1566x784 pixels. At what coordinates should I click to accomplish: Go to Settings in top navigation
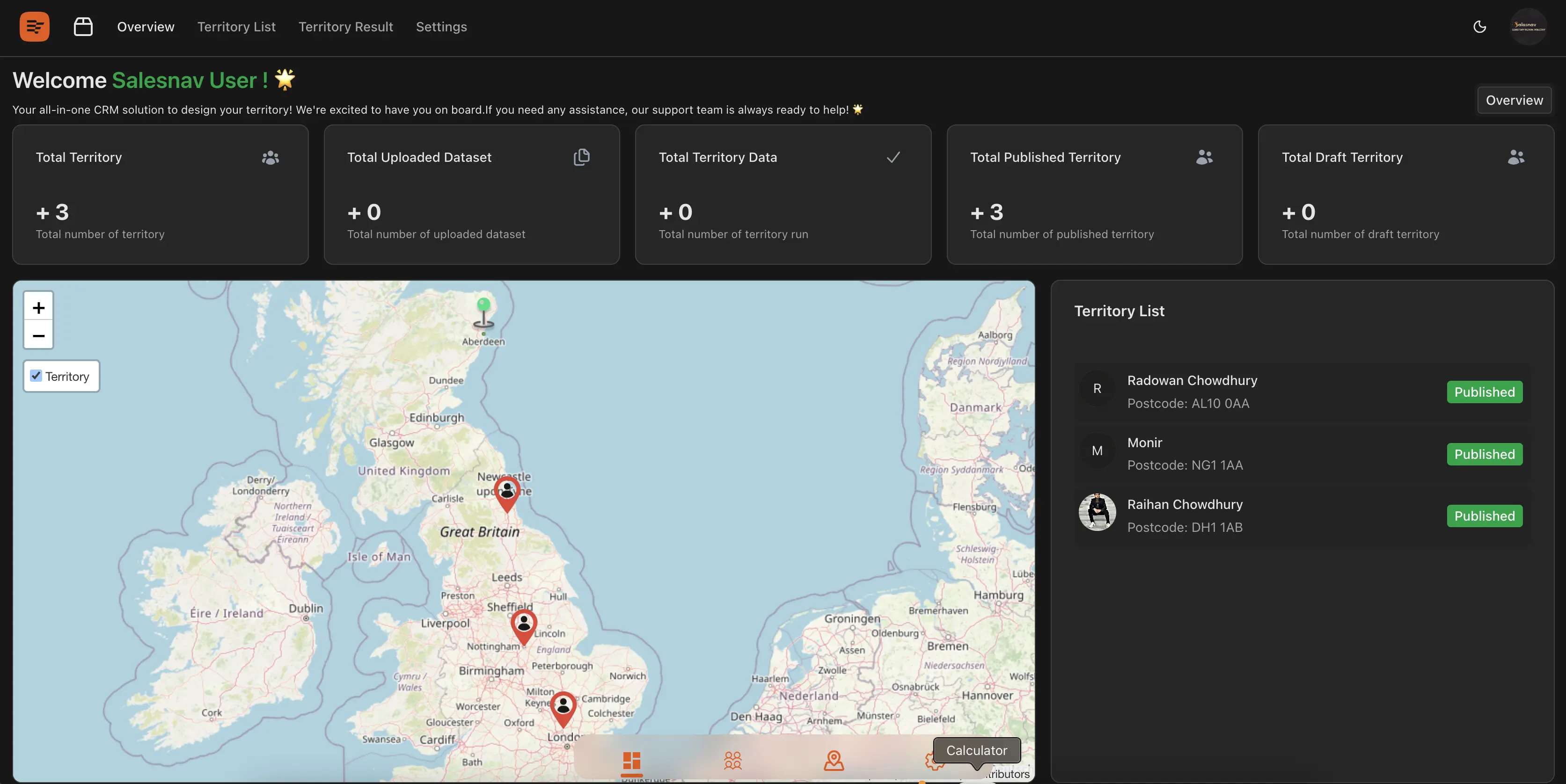(x=441, y=27)
